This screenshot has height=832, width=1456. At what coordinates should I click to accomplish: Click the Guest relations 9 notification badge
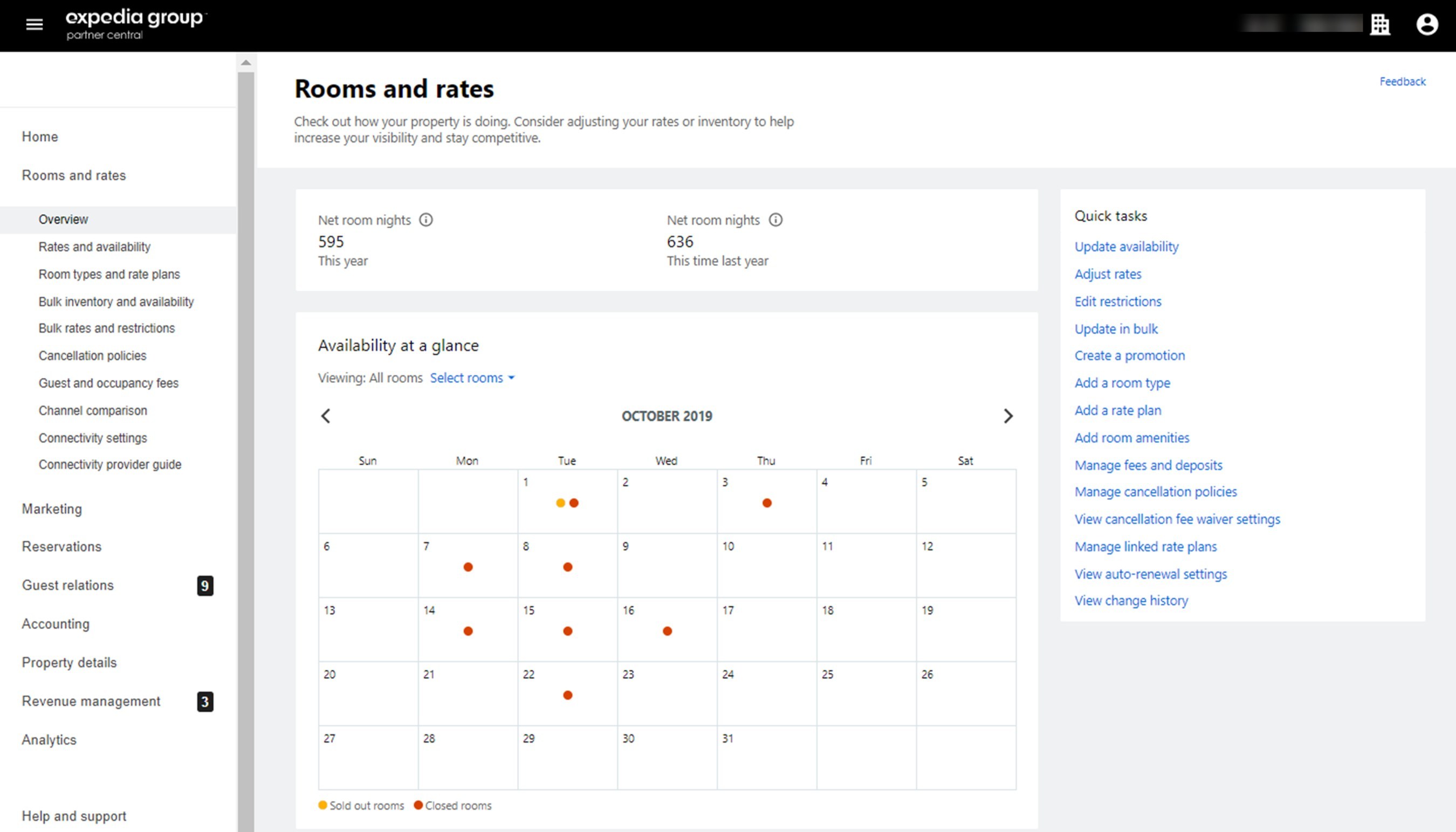(x=205, y=586)
